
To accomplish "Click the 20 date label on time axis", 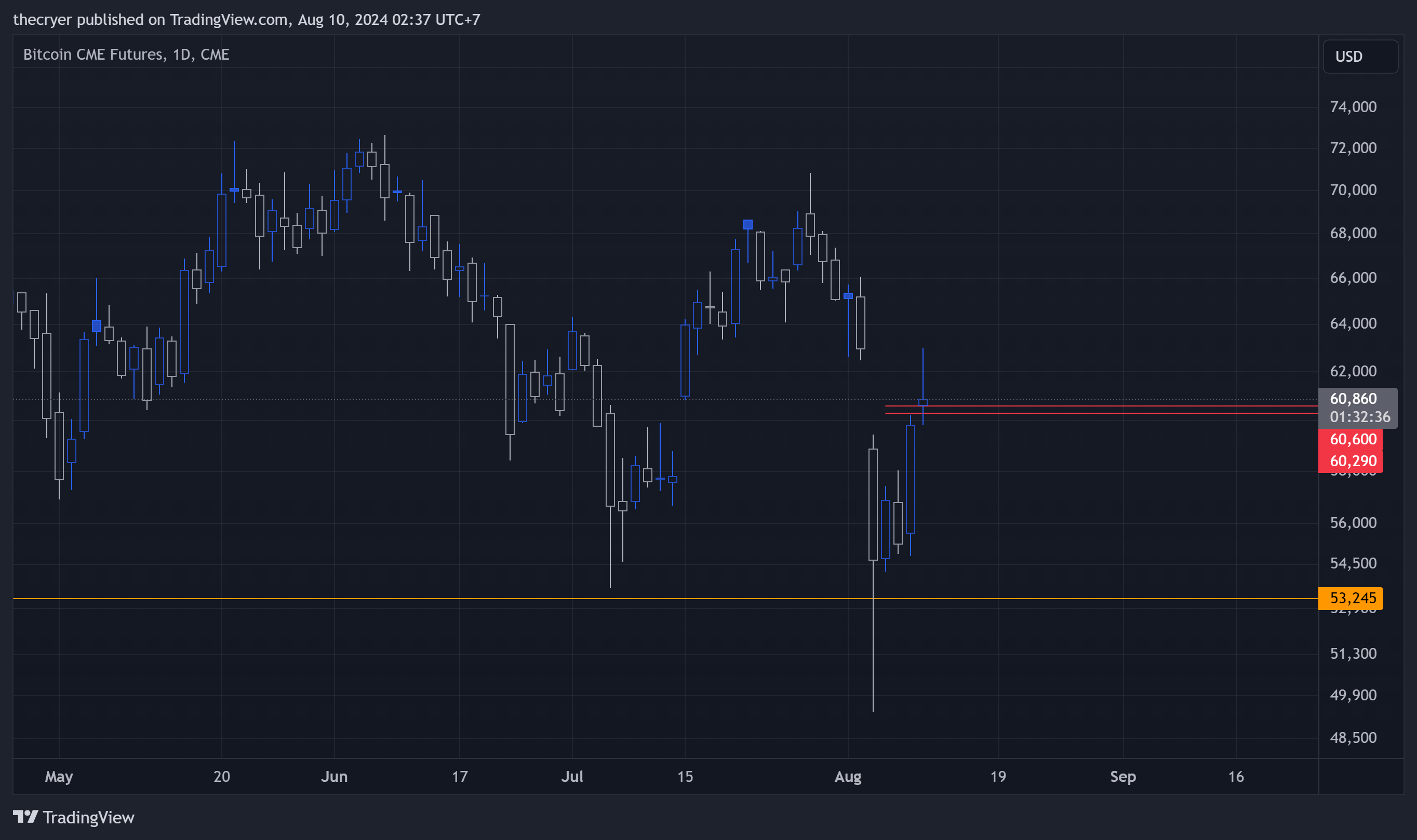I will click(x=221, y=777).
